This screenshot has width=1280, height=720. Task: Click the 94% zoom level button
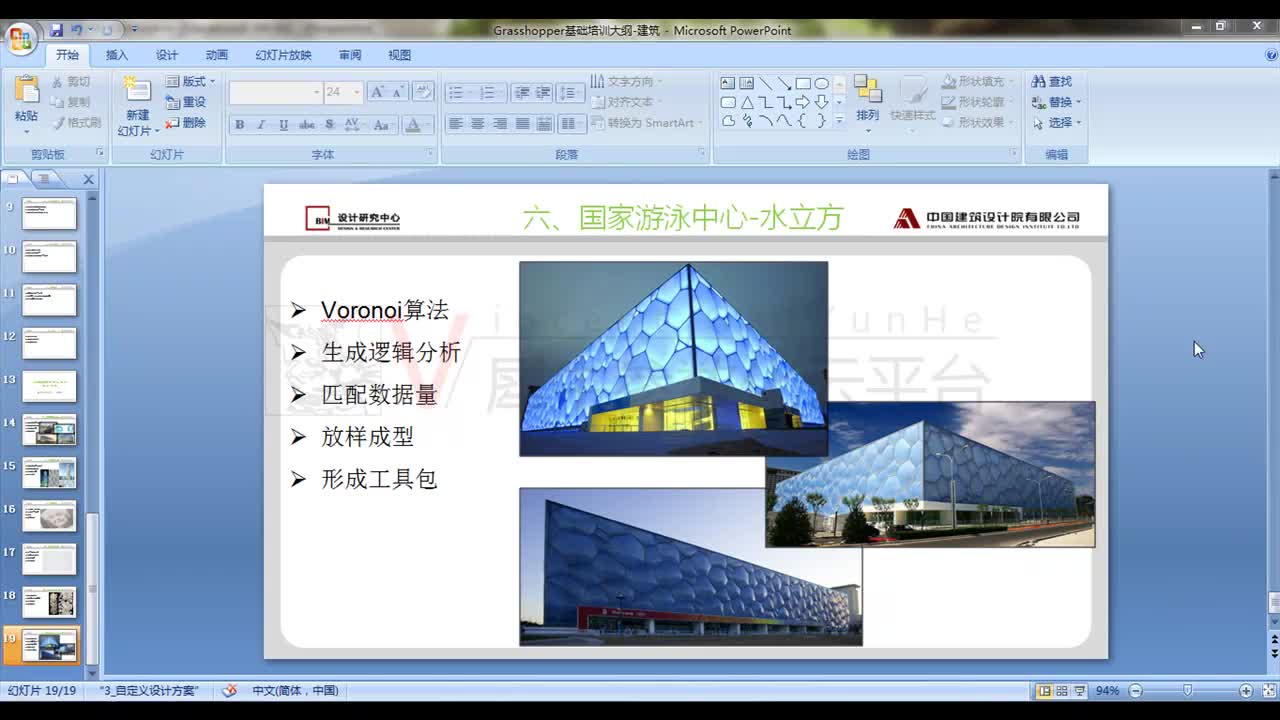click(x=1108, y=691)
